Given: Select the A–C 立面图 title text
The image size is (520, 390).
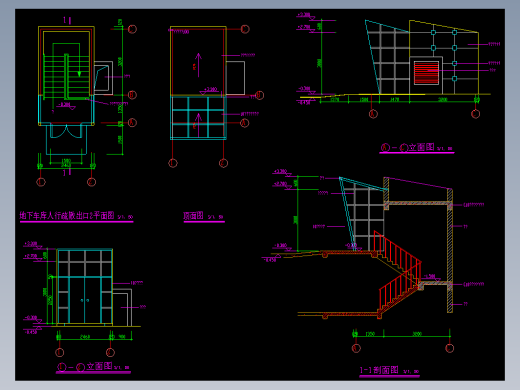Looking at the screenshot, I should pyautogui.click(x=407, y=147).
